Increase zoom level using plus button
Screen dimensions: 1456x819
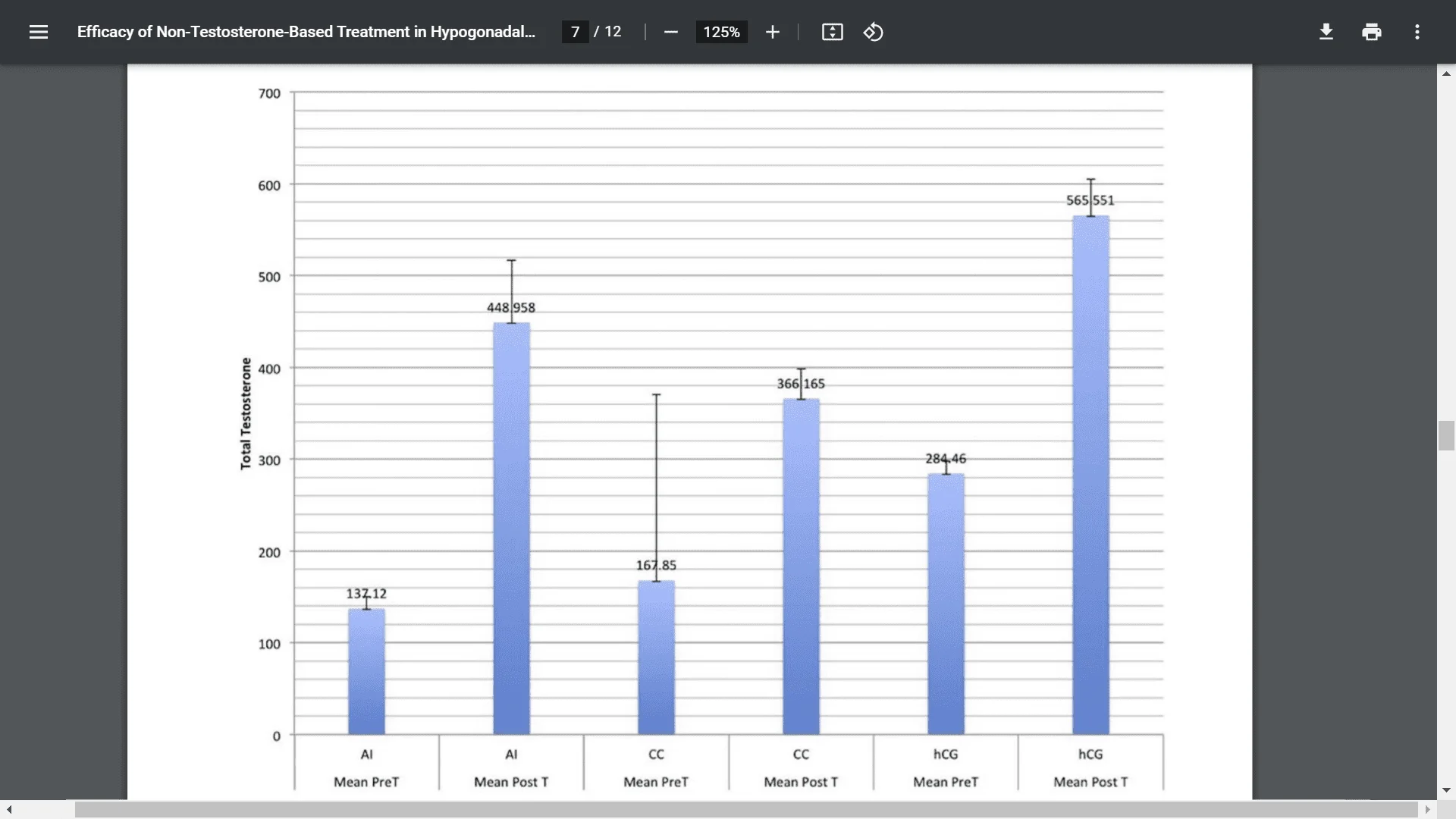pos(770,32)
